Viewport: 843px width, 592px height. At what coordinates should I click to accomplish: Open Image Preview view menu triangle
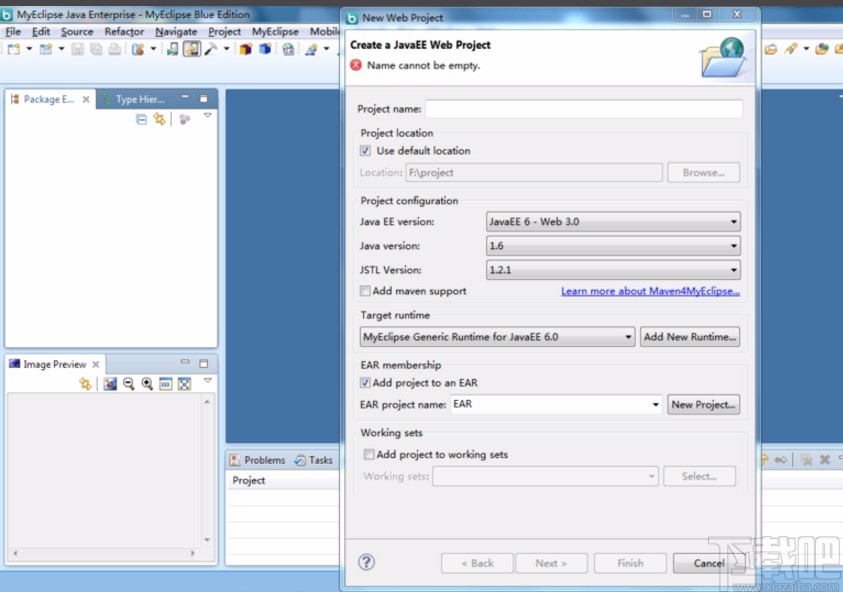coord(208,380)
